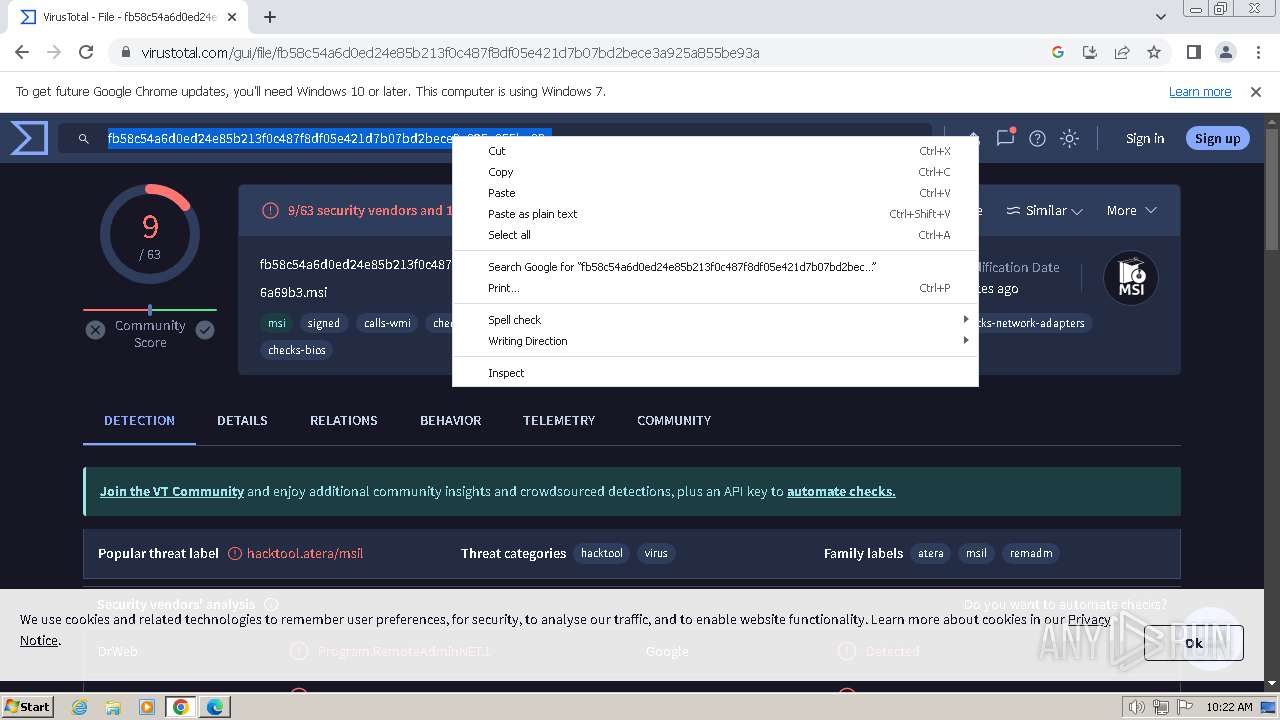Image resolution: width=1280 pixels, height=720 pixels.
Task: Click the install/download icon in address bar
Action: 1090,52
